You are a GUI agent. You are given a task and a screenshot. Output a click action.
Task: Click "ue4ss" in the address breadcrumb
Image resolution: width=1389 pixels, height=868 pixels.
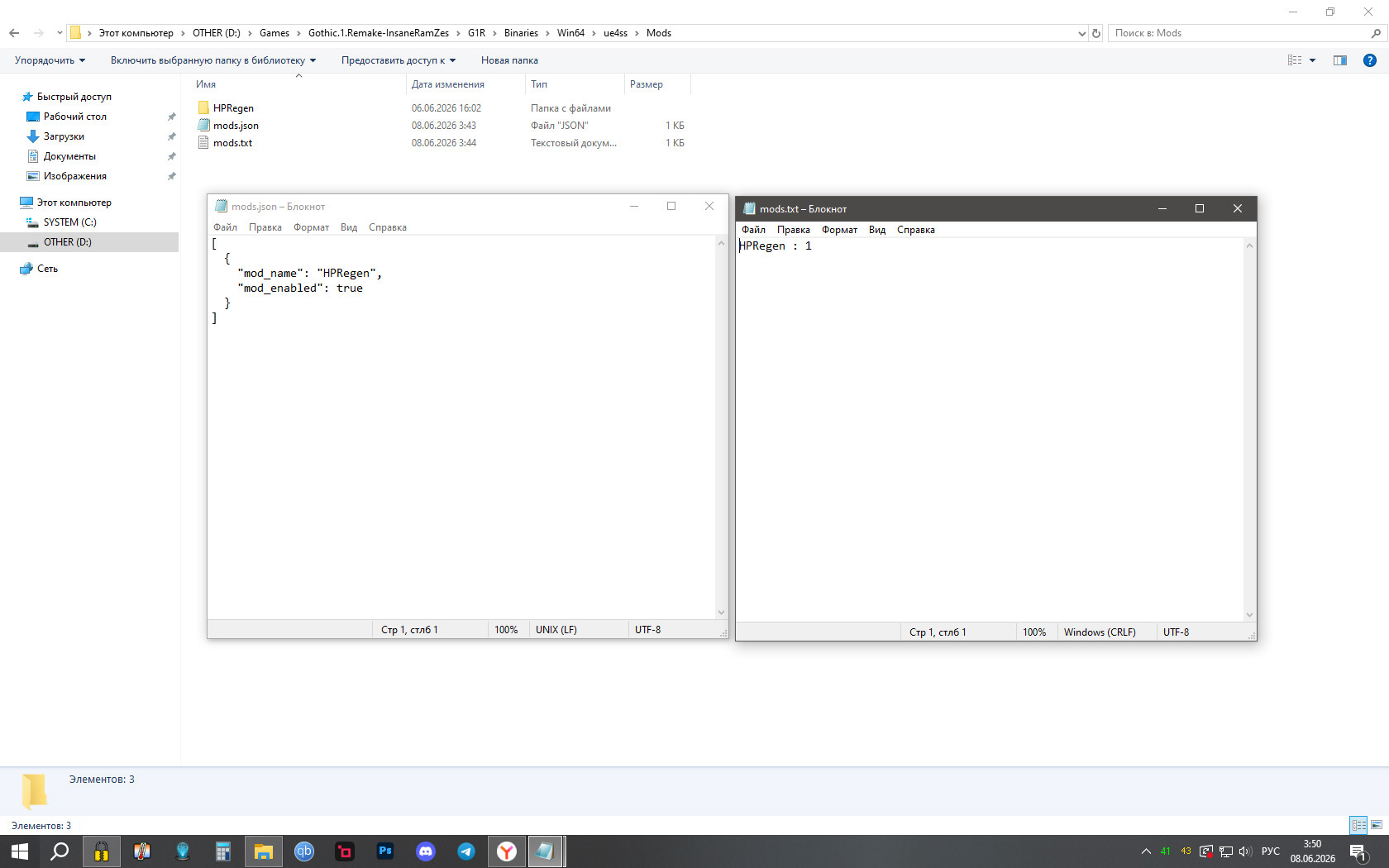point(615,33)
